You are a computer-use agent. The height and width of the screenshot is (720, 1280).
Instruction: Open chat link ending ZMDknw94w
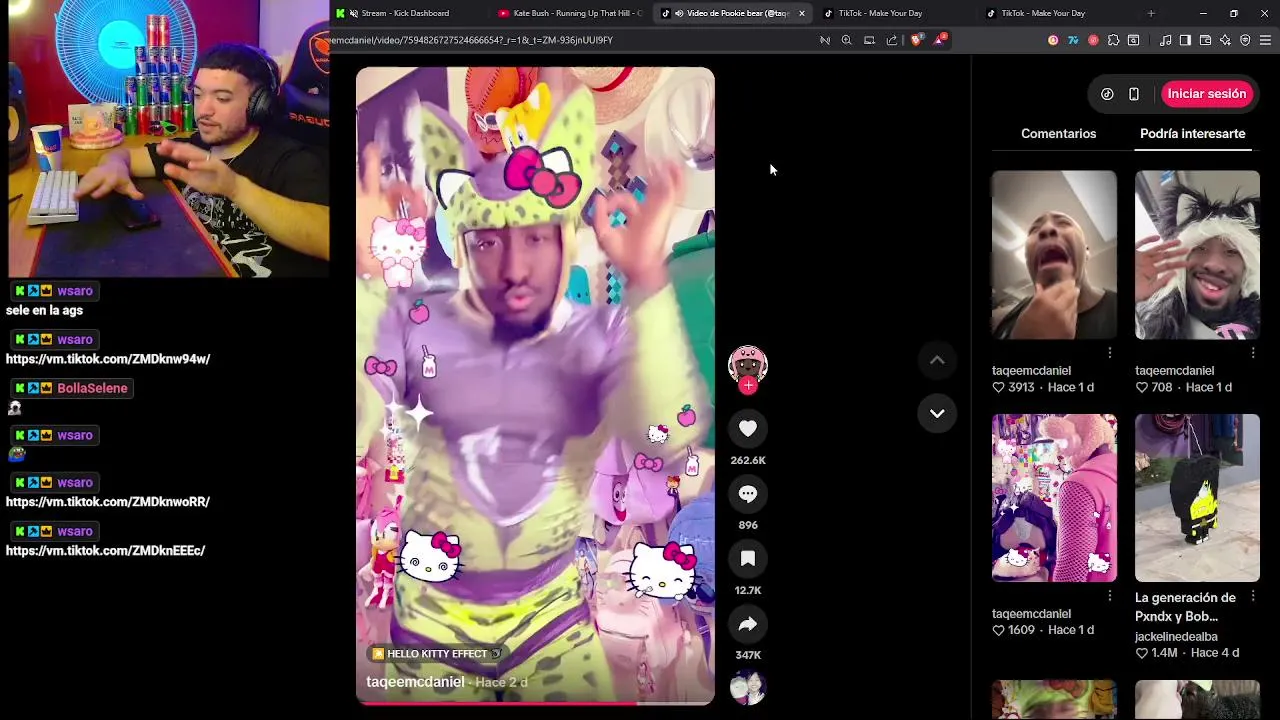[108, 359]
